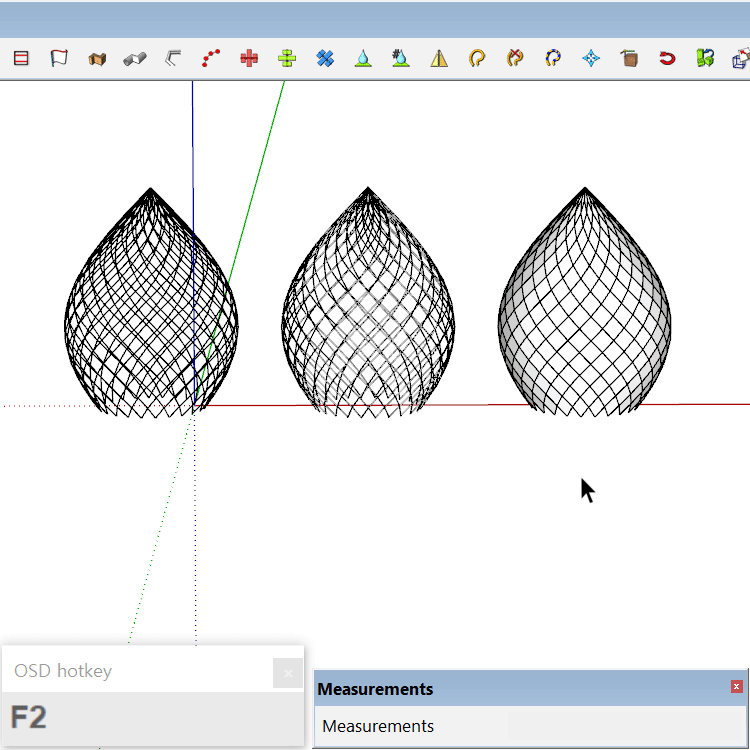Select the left wireframe teardrop model
This screenshot has width=750, height=750.
pos(151,303)
